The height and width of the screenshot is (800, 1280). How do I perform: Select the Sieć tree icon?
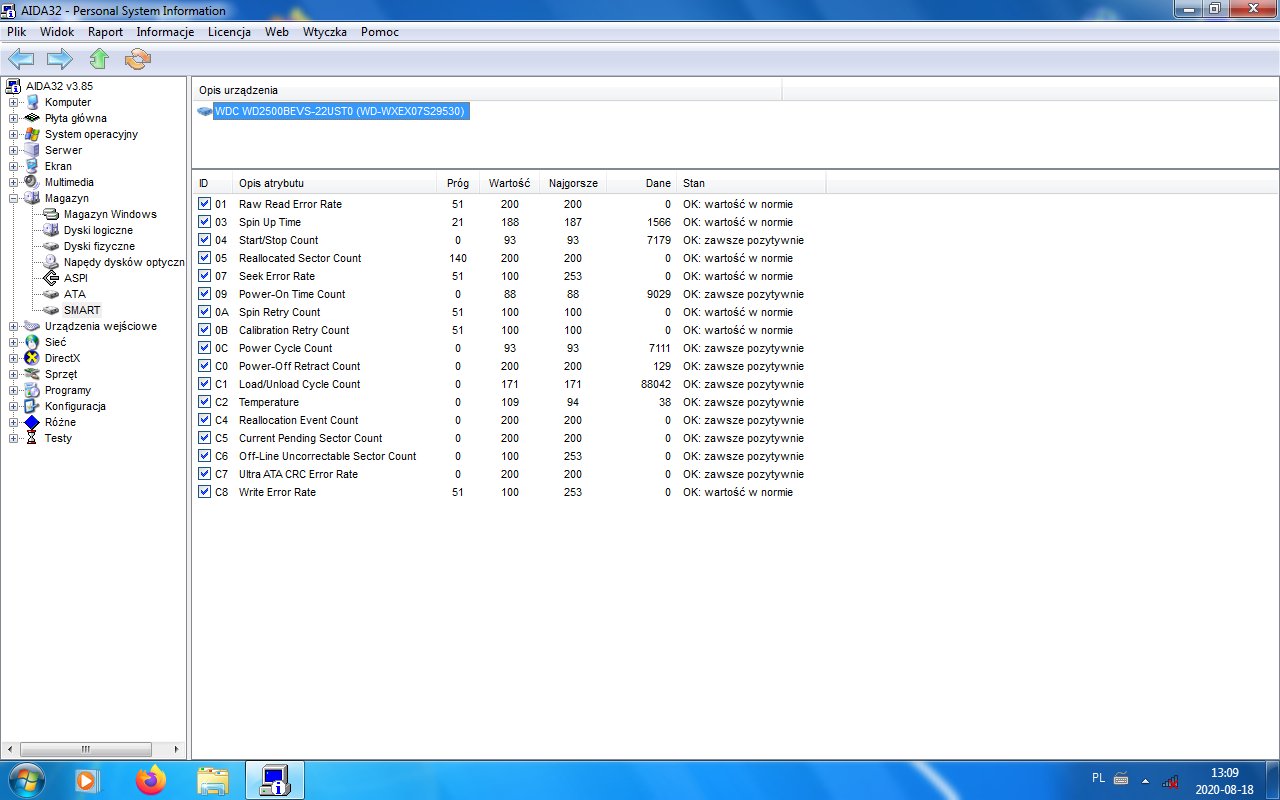(32, 342)
